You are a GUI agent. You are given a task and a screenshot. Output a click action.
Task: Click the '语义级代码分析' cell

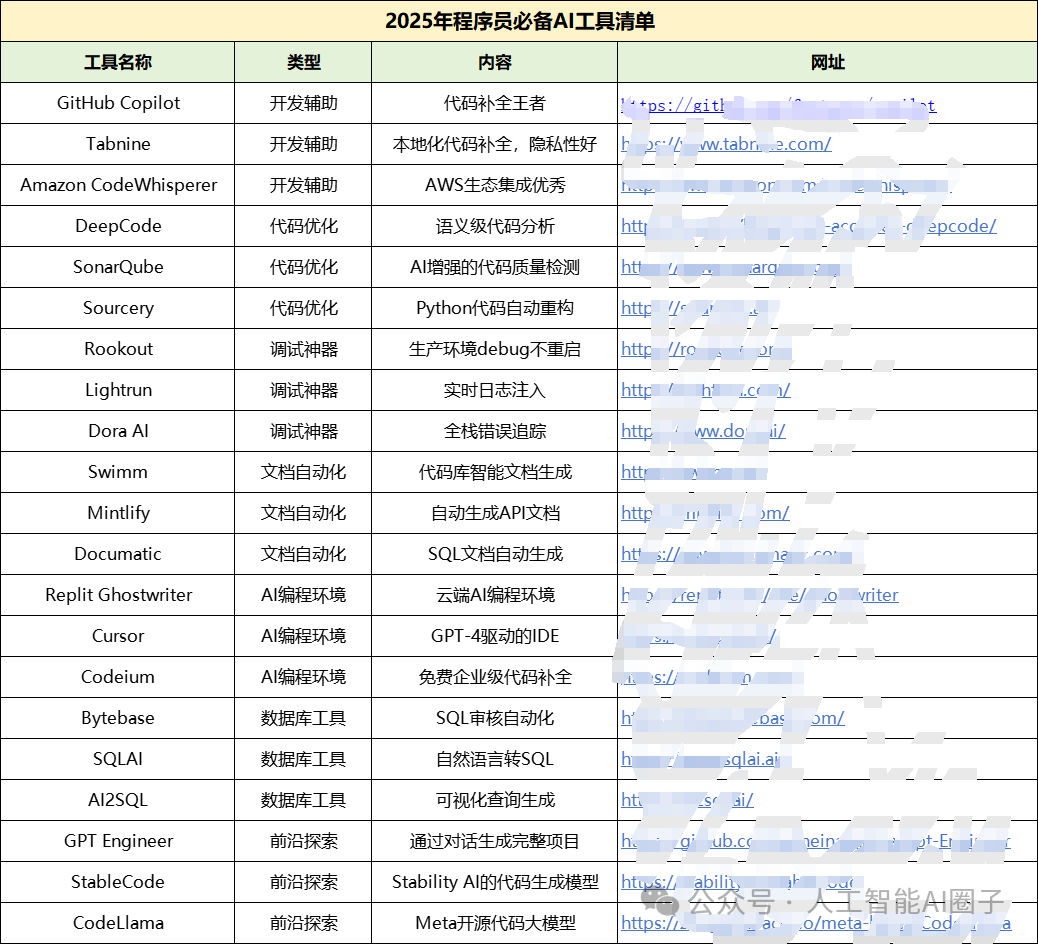pos(495,226)
